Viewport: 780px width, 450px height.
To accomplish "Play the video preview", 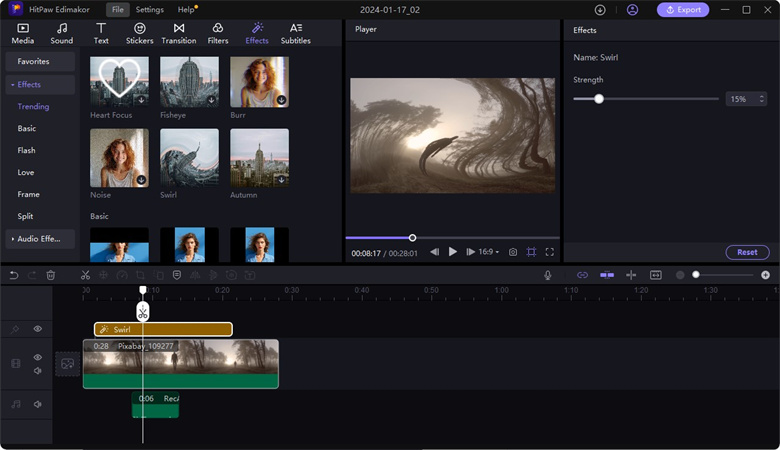I will point(453,252).
